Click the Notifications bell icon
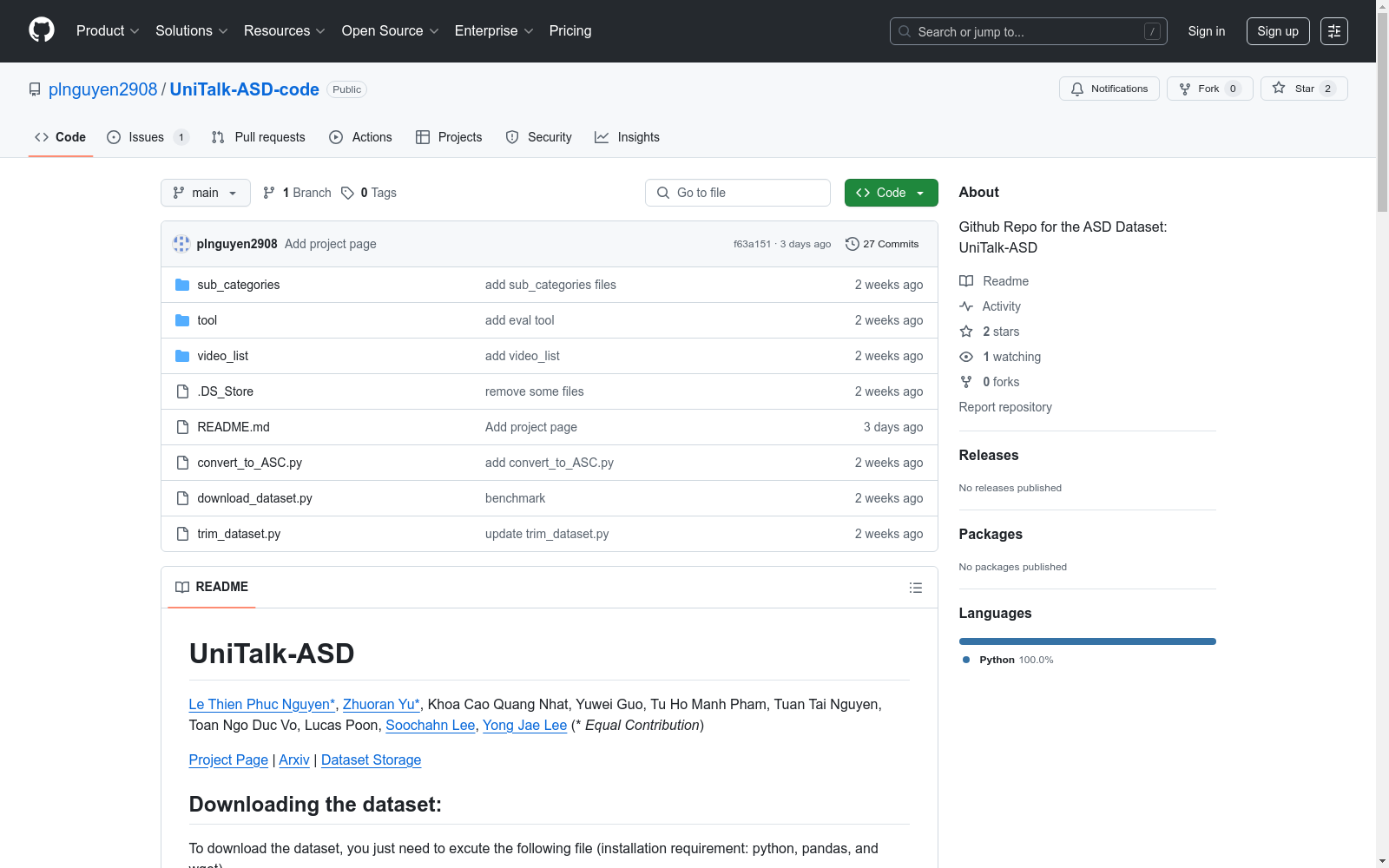 pos(1077,89)
